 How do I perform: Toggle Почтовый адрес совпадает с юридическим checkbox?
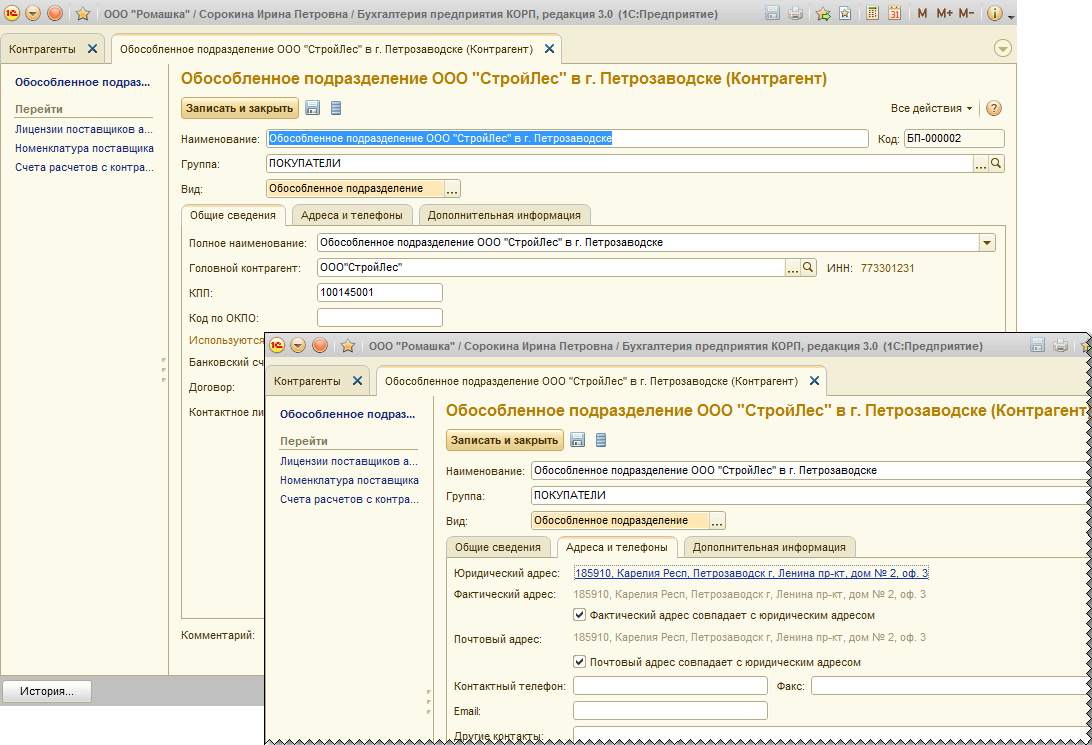point(580,662)
